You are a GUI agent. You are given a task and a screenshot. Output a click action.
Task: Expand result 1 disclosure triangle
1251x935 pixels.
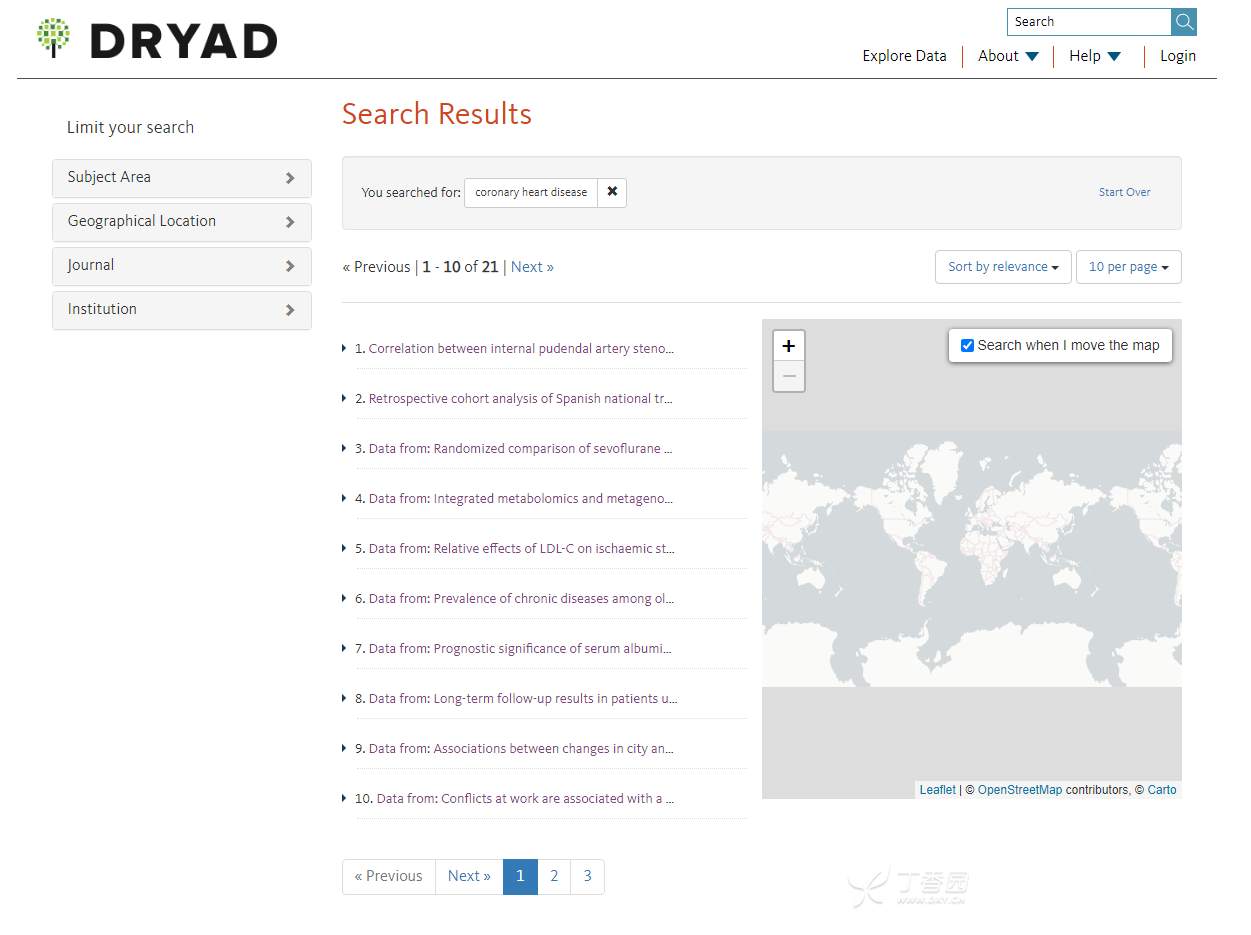(345, 349)
